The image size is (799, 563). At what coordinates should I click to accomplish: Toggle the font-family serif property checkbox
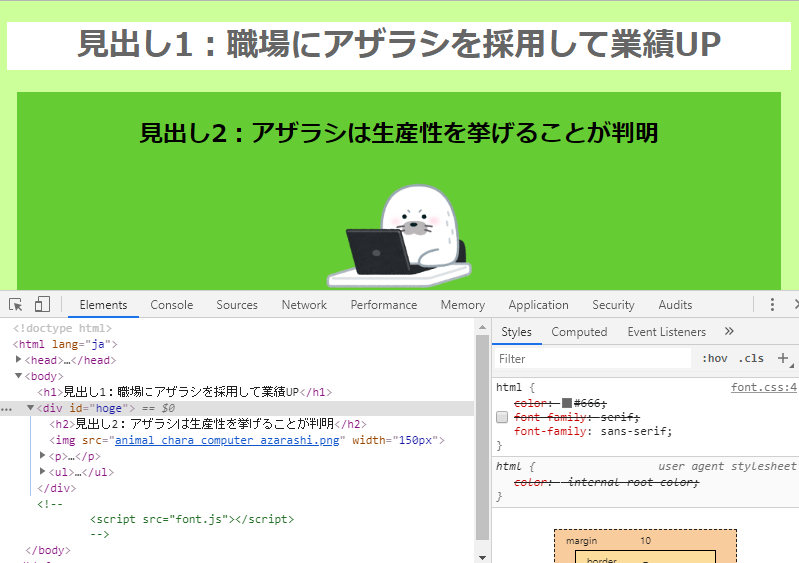click(502, 417)
